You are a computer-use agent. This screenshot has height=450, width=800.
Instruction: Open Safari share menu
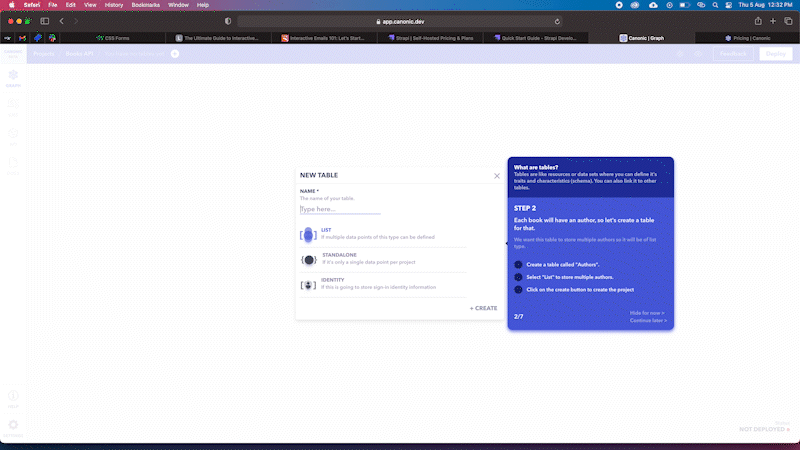pyautogui.click(x=758, y=21)
